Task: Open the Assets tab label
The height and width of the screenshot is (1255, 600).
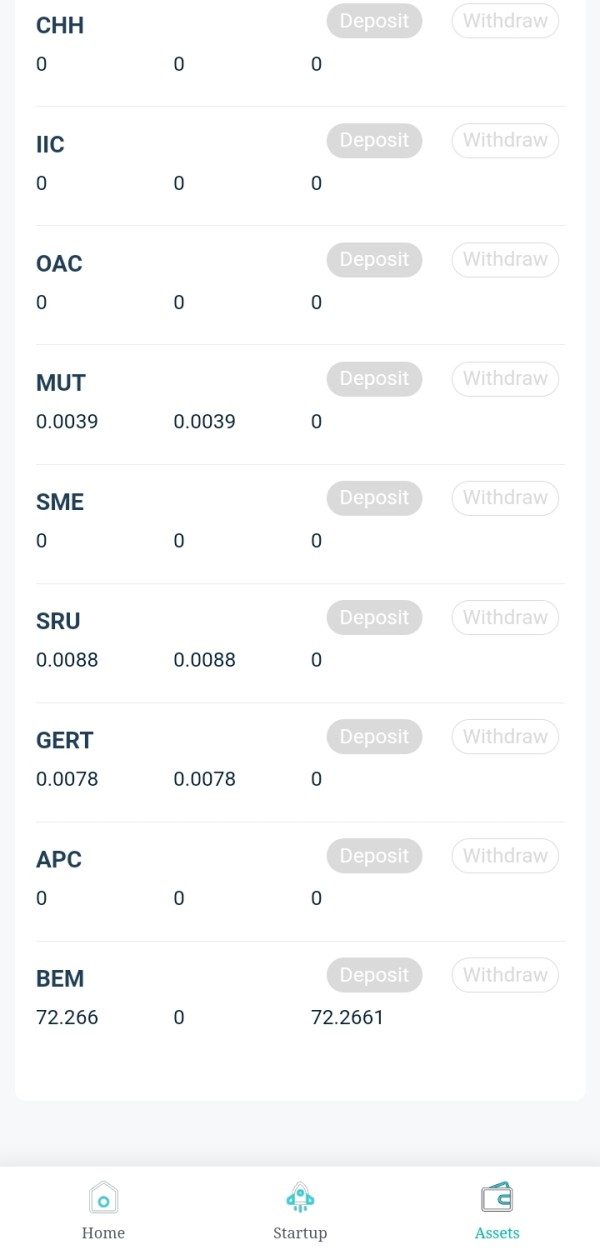Action: click(497, 1233)
